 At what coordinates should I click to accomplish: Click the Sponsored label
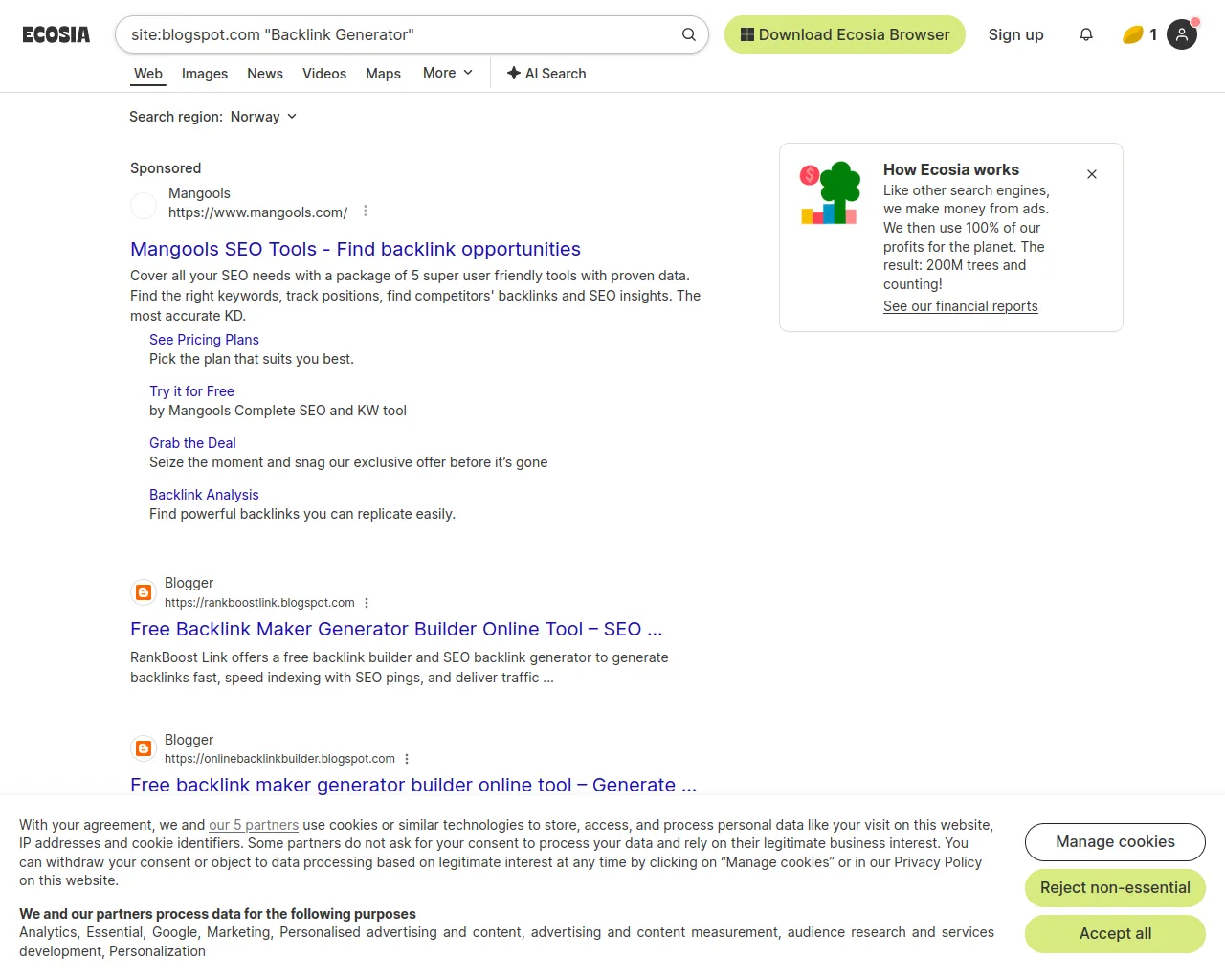coord(166,168)
